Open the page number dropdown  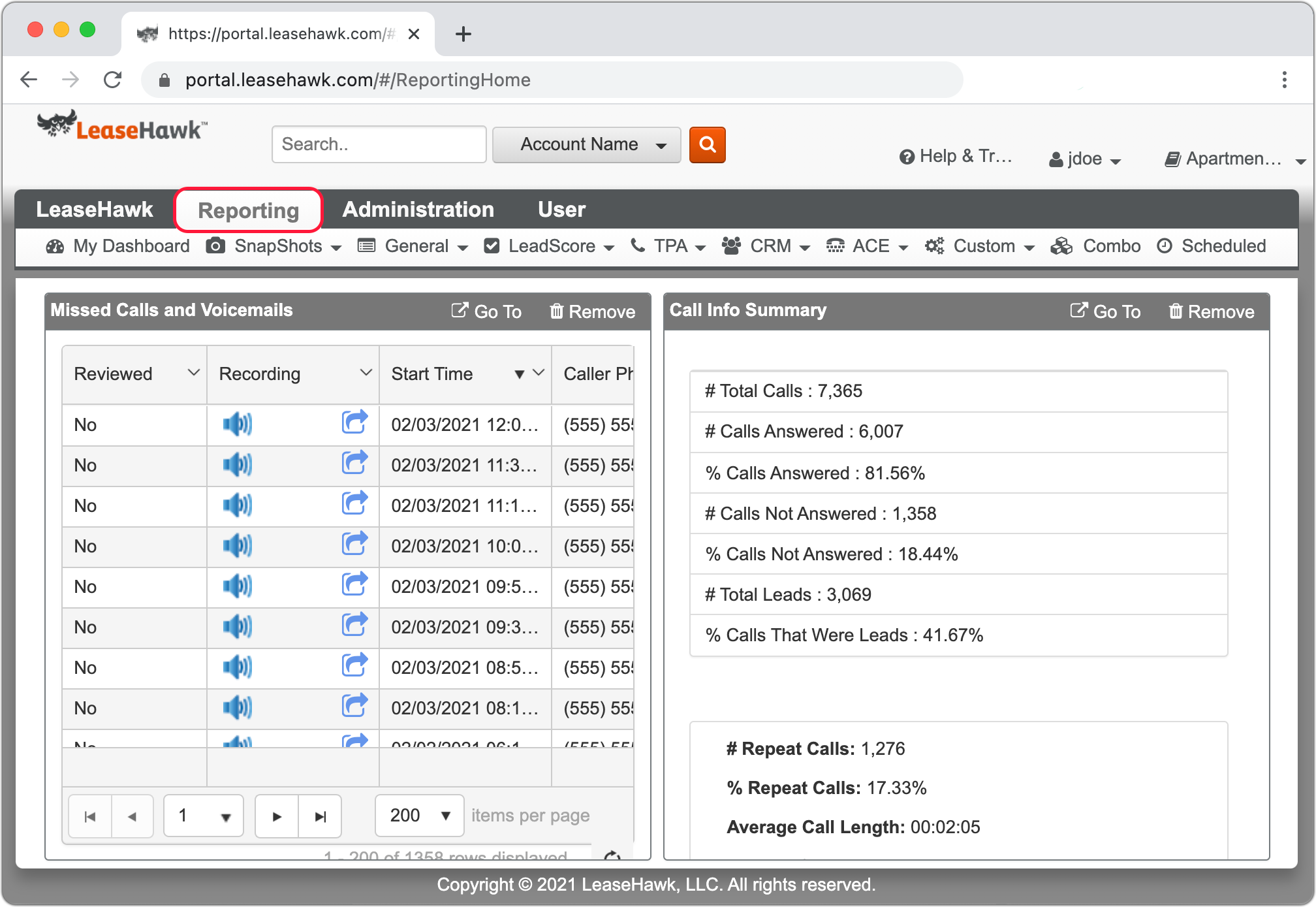pos(204,816)
